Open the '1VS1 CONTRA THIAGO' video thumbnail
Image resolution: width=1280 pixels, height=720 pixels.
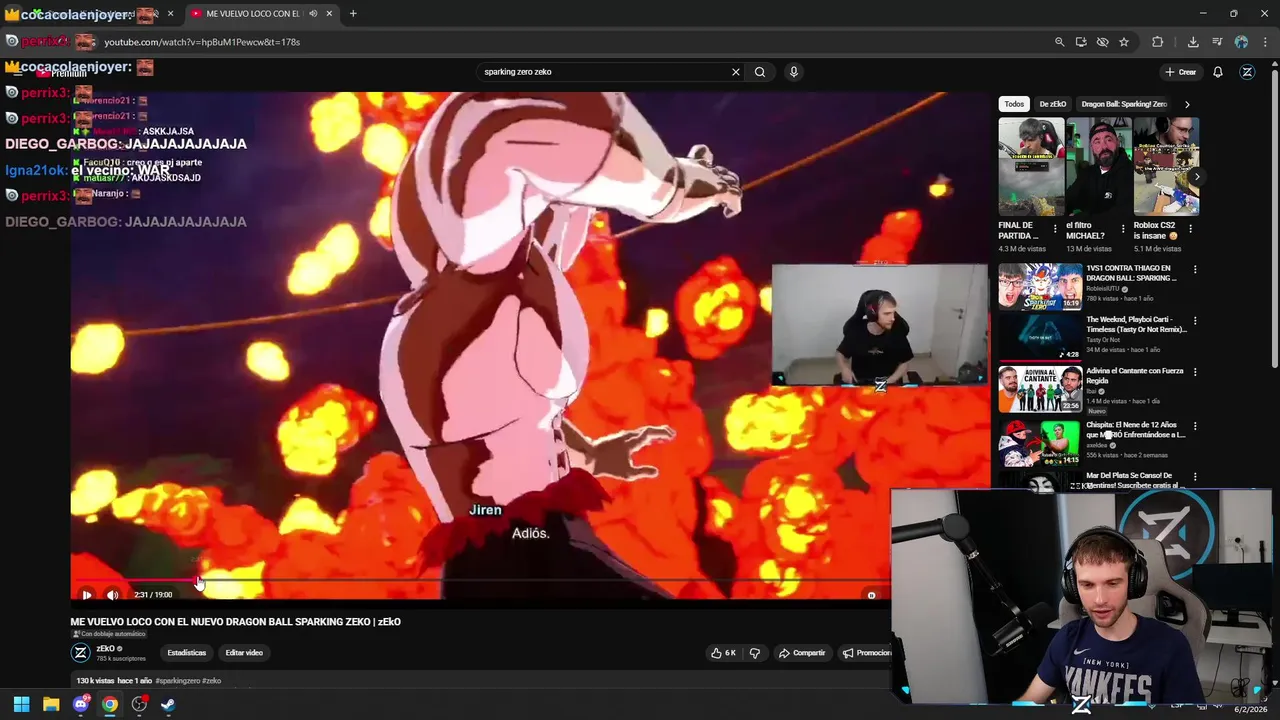(x=1040, y=287)
